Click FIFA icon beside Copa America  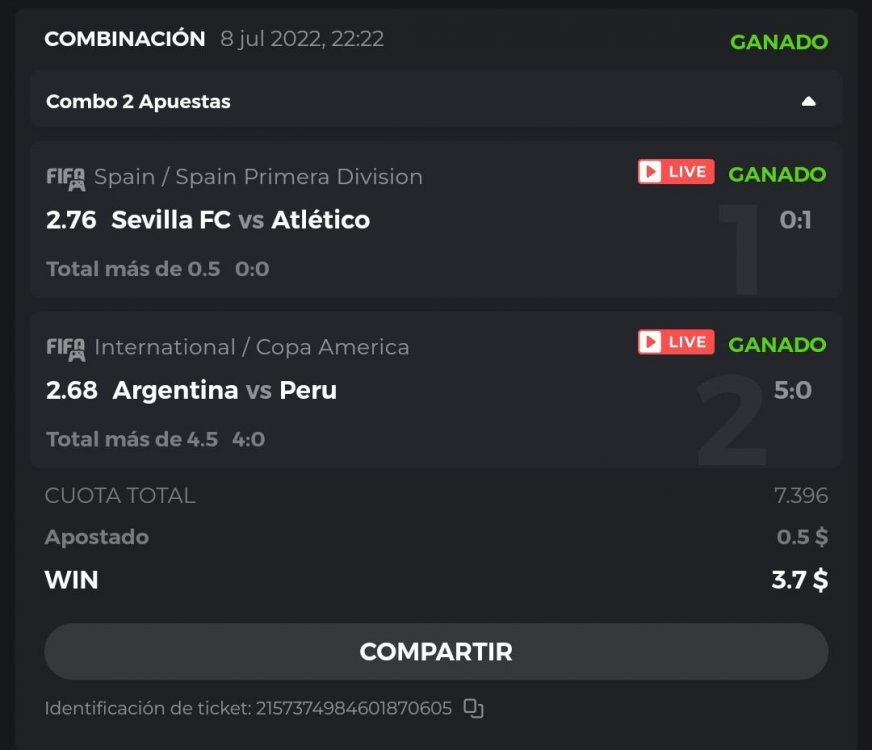[65, 348]
